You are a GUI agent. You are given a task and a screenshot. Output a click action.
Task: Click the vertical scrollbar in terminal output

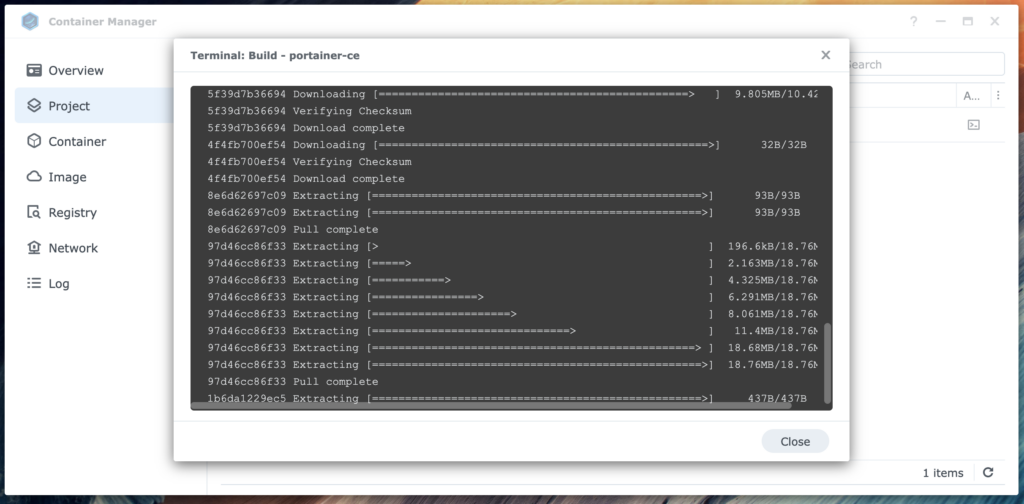pyautogui.click(x=827, y=362)
